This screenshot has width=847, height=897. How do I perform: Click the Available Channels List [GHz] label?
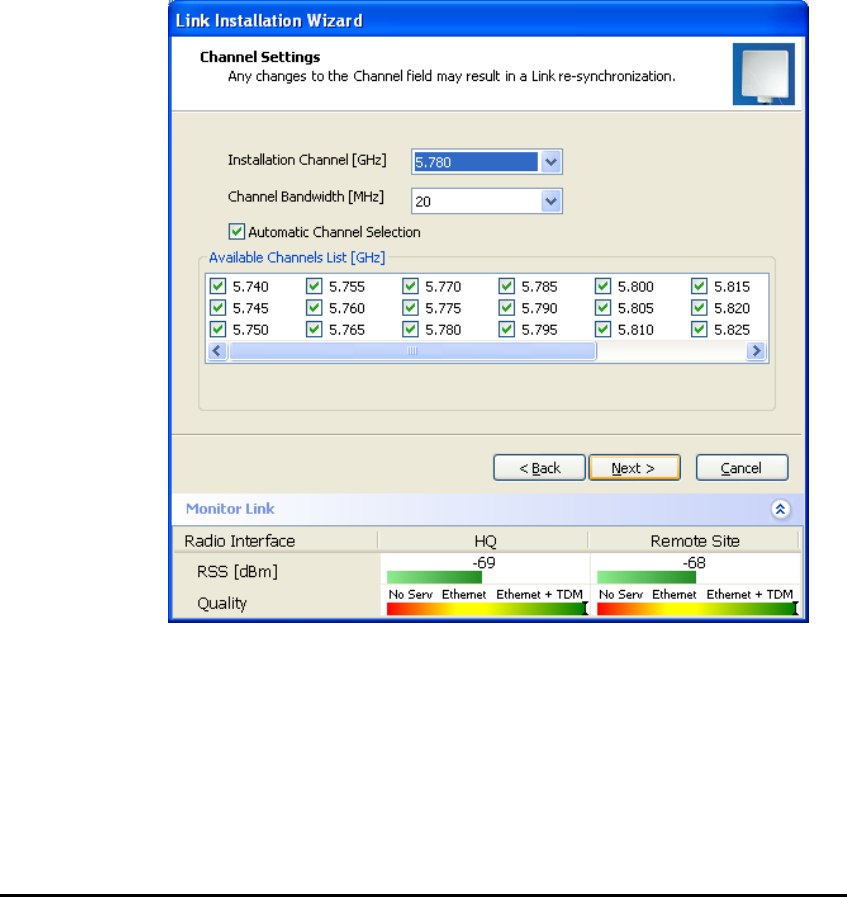297,258
